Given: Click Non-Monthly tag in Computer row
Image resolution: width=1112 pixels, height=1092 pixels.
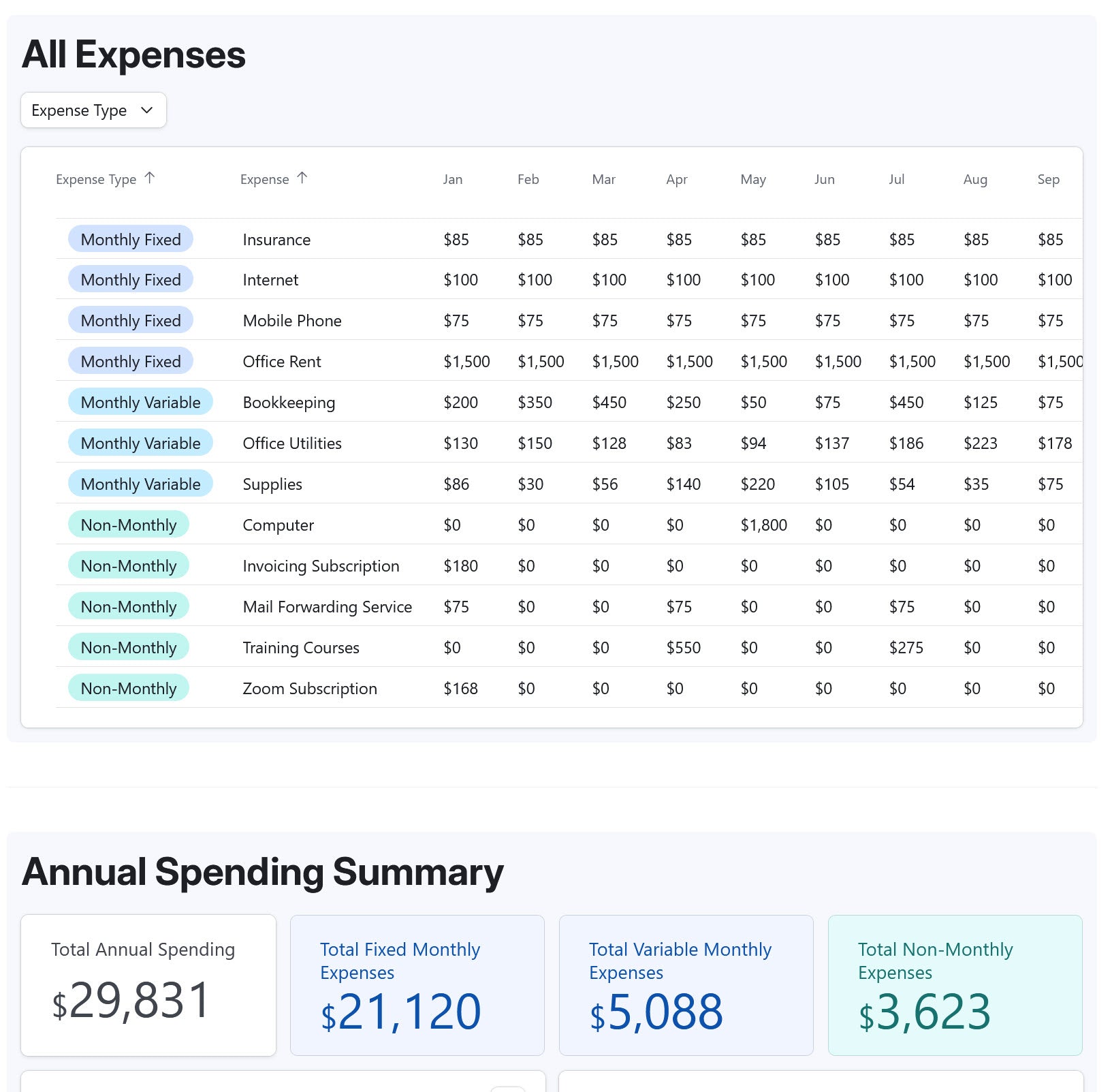Looking at the screenshot, I should [x=128, y=525].
